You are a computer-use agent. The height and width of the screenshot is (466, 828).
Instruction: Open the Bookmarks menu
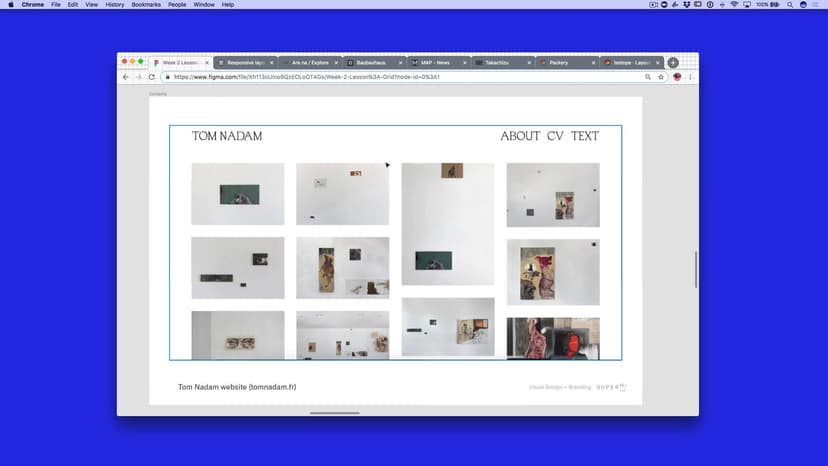[145, 5]
